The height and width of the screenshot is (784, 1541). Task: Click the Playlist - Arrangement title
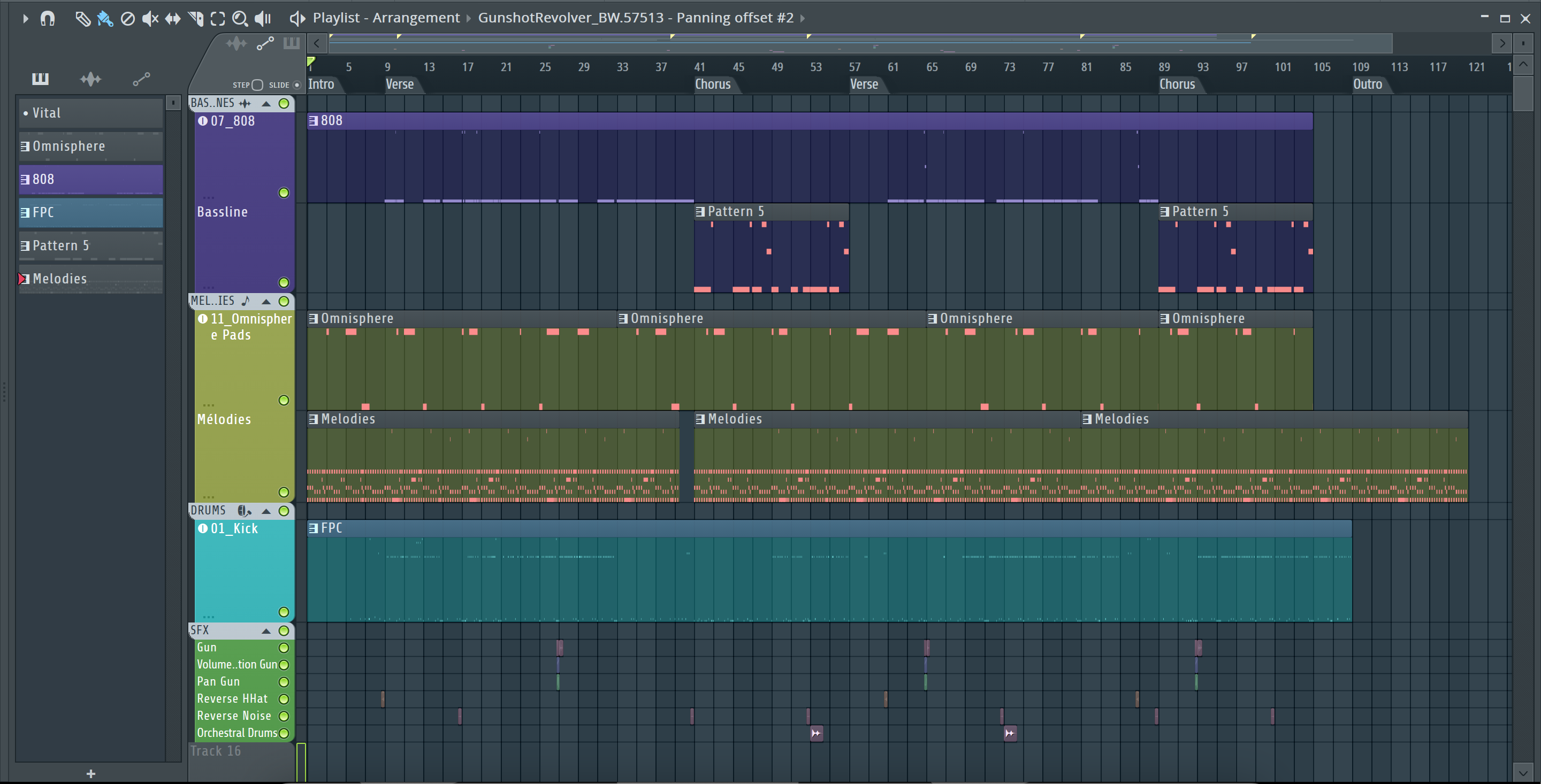[x=386, y=18]
